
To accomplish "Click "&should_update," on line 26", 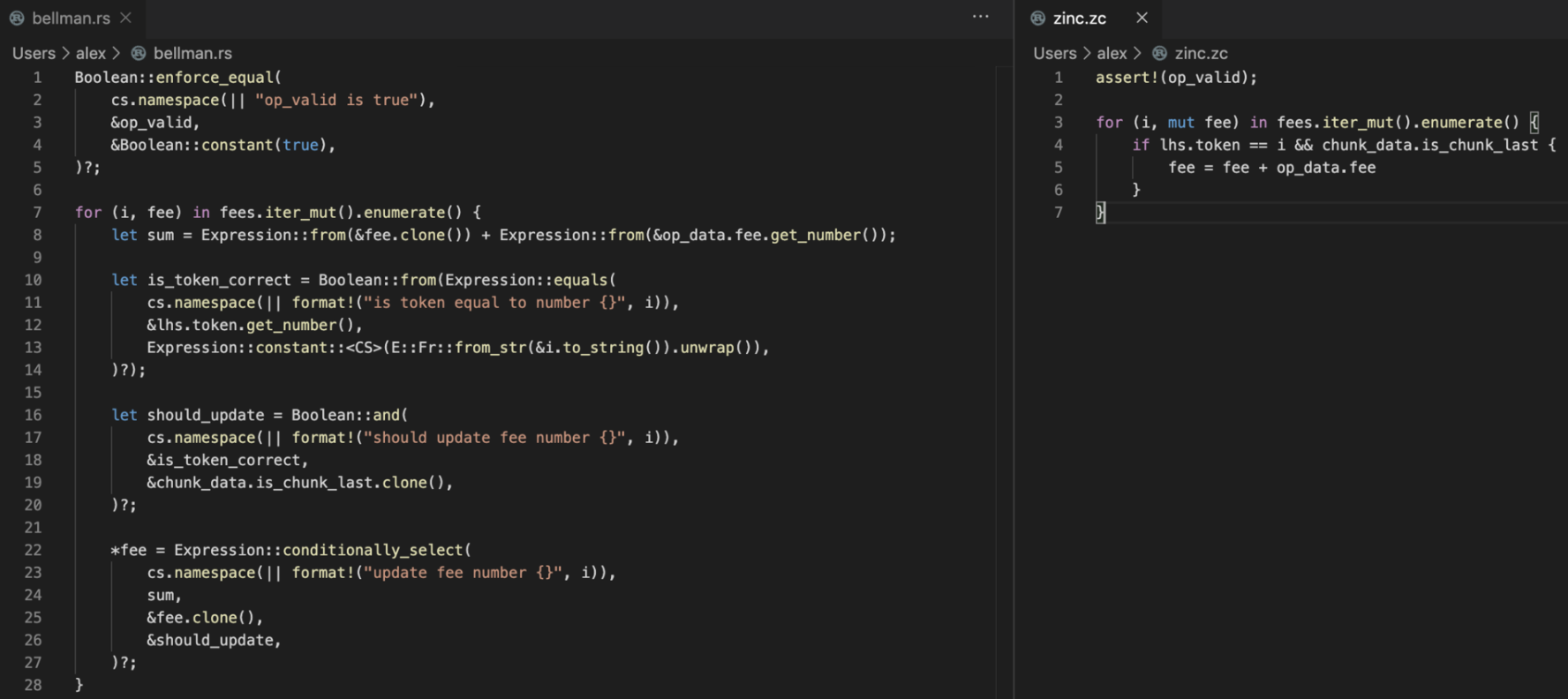I will click(215, 640).
